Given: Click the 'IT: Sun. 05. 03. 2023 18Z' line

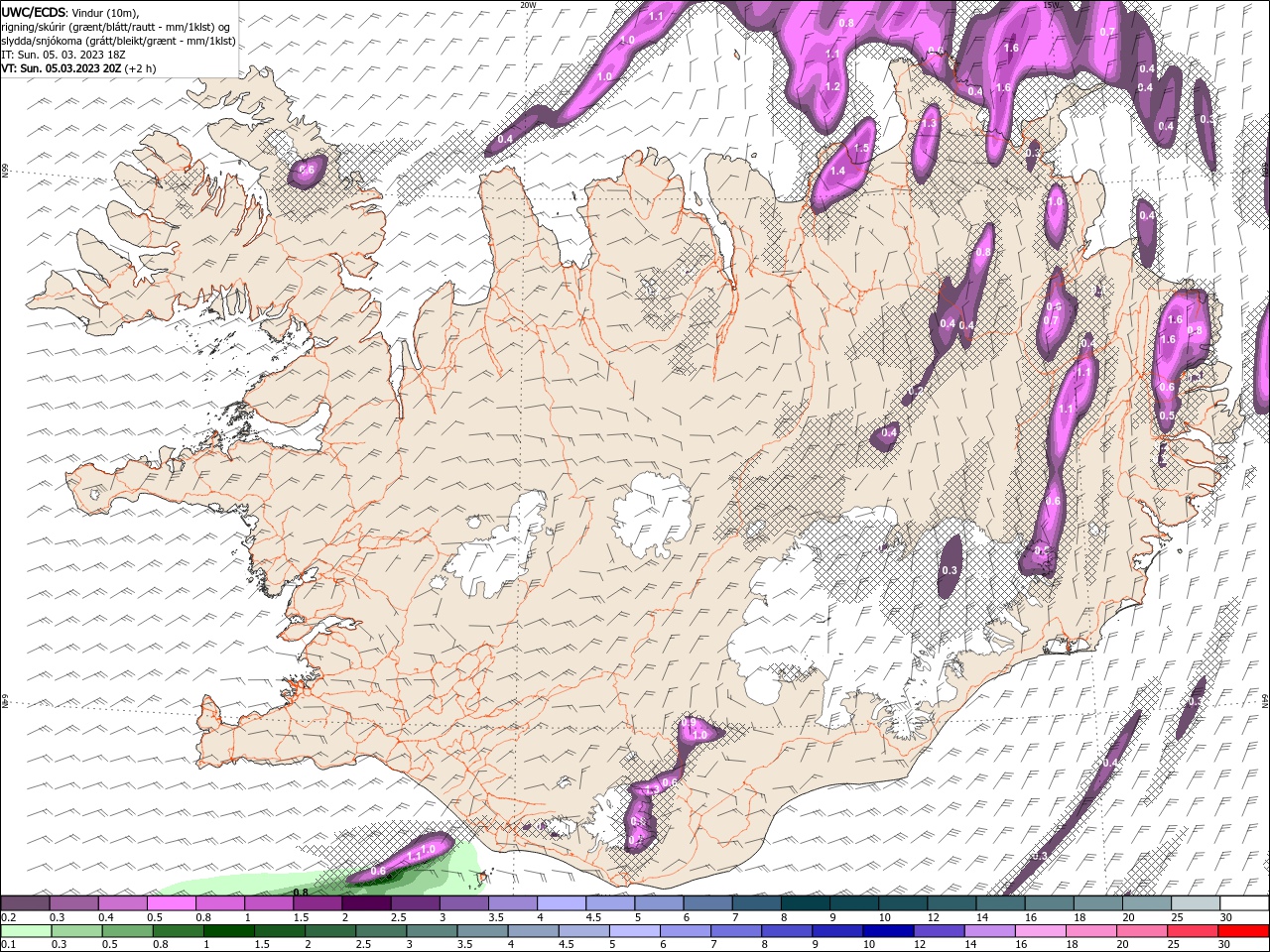Looking at the screenshot, I should (x=63, y=55).
